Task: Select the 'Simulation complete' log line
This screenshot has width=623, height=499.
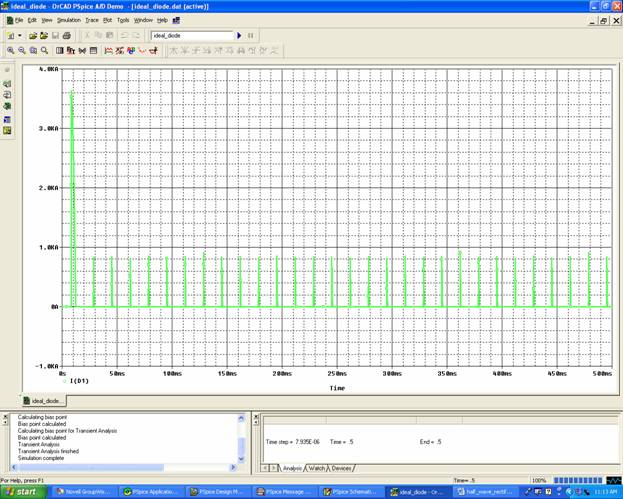Action: tap(41, 458)
